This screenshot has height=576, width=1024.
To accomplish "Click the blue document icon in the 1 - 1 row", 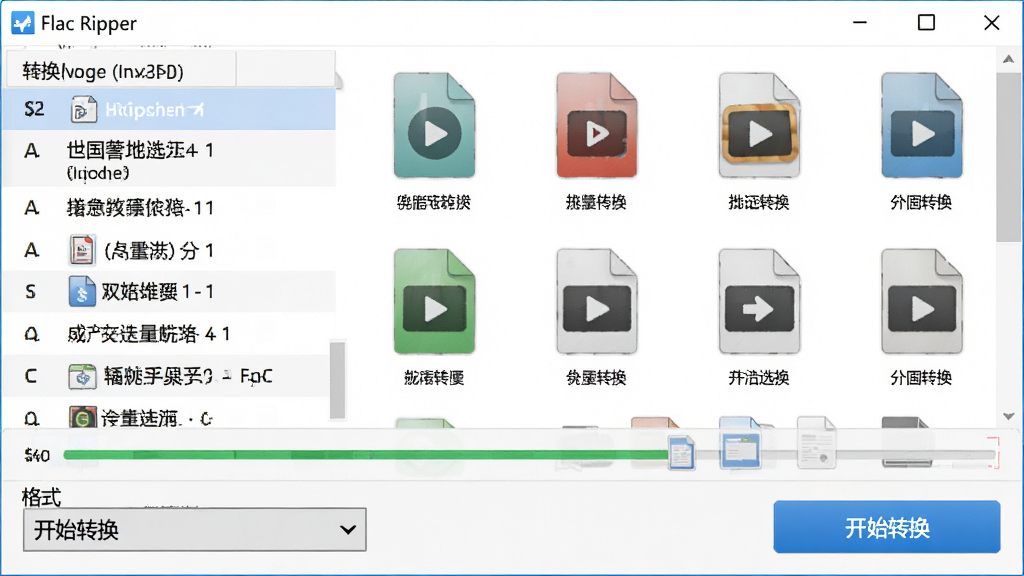I will (x=82, y=291).
